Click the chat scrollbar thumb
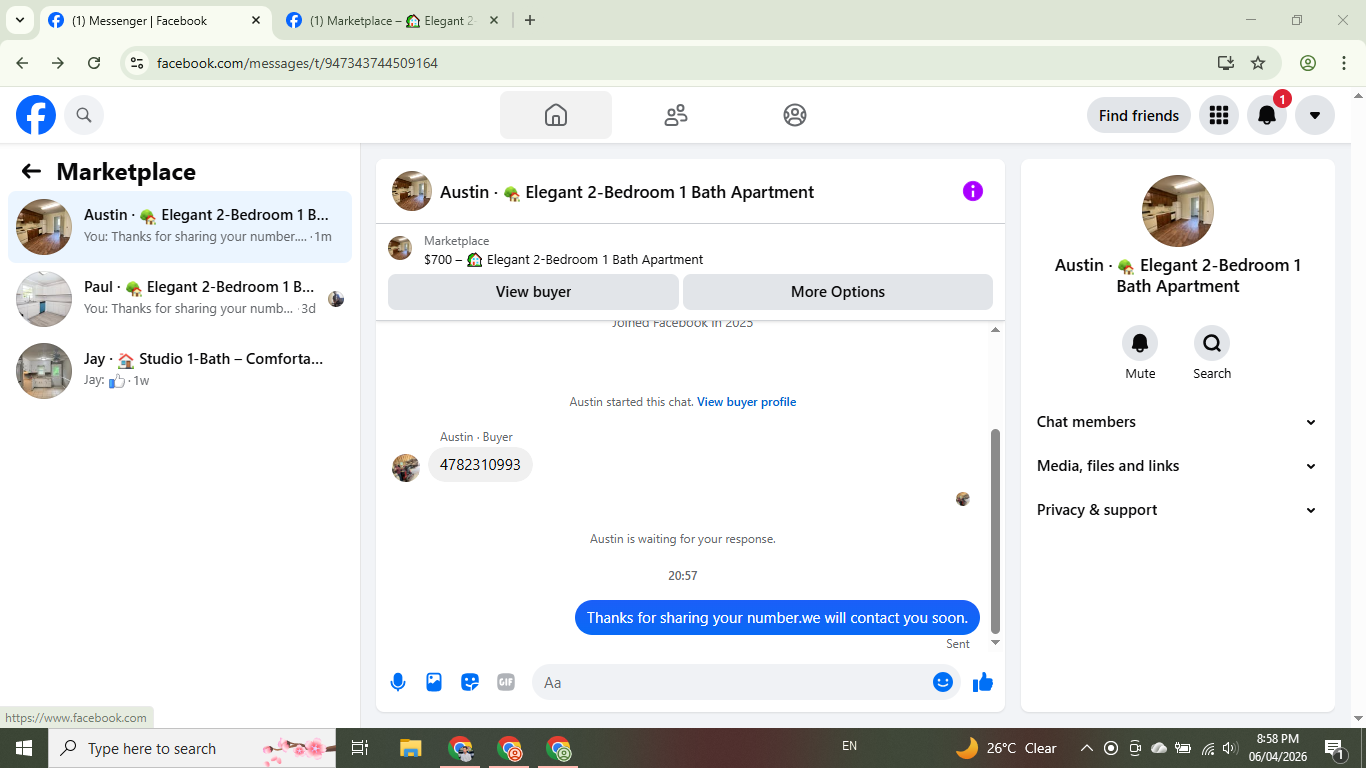 (x=995, y=531)
